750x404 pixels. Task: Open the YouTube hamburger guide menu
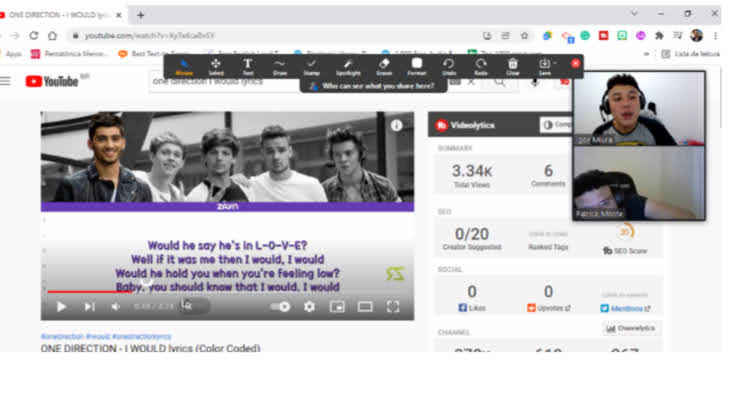pos(7,81)
